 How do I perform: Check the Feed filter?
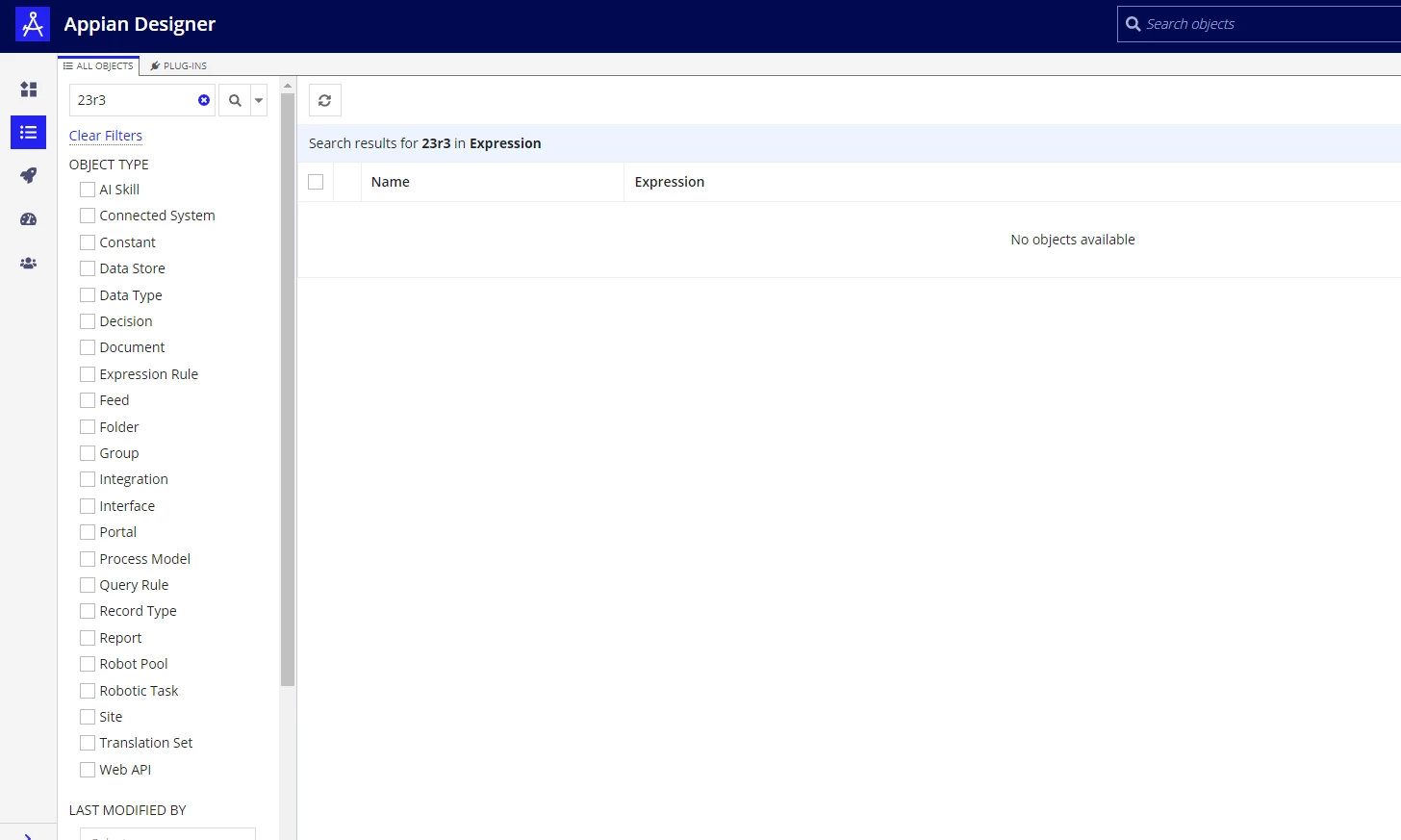click(88, 400)
